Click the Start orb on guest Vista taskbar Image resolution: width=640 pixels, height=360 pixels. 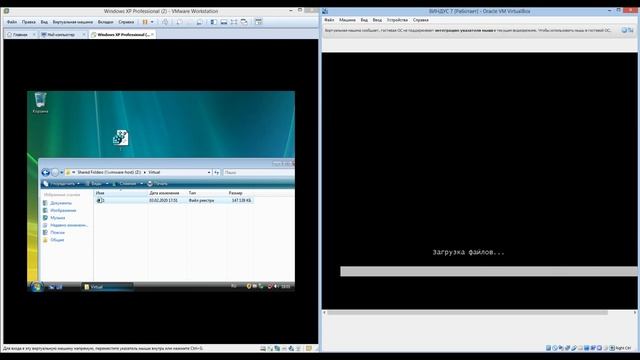(x=36, y=287)
